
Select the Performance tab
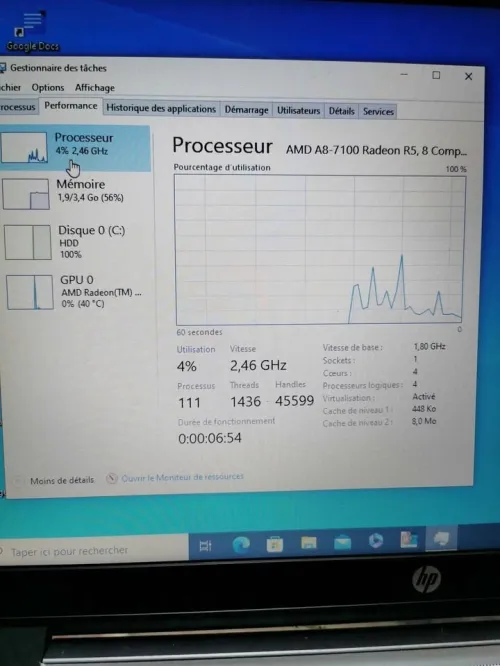[71, 106]
